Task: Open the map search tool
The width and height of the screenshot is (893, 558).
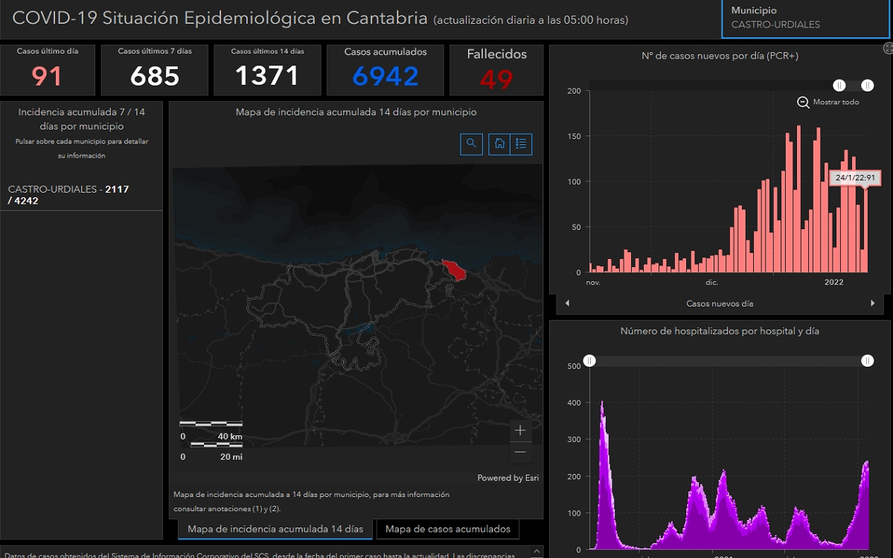Action: 471,144
